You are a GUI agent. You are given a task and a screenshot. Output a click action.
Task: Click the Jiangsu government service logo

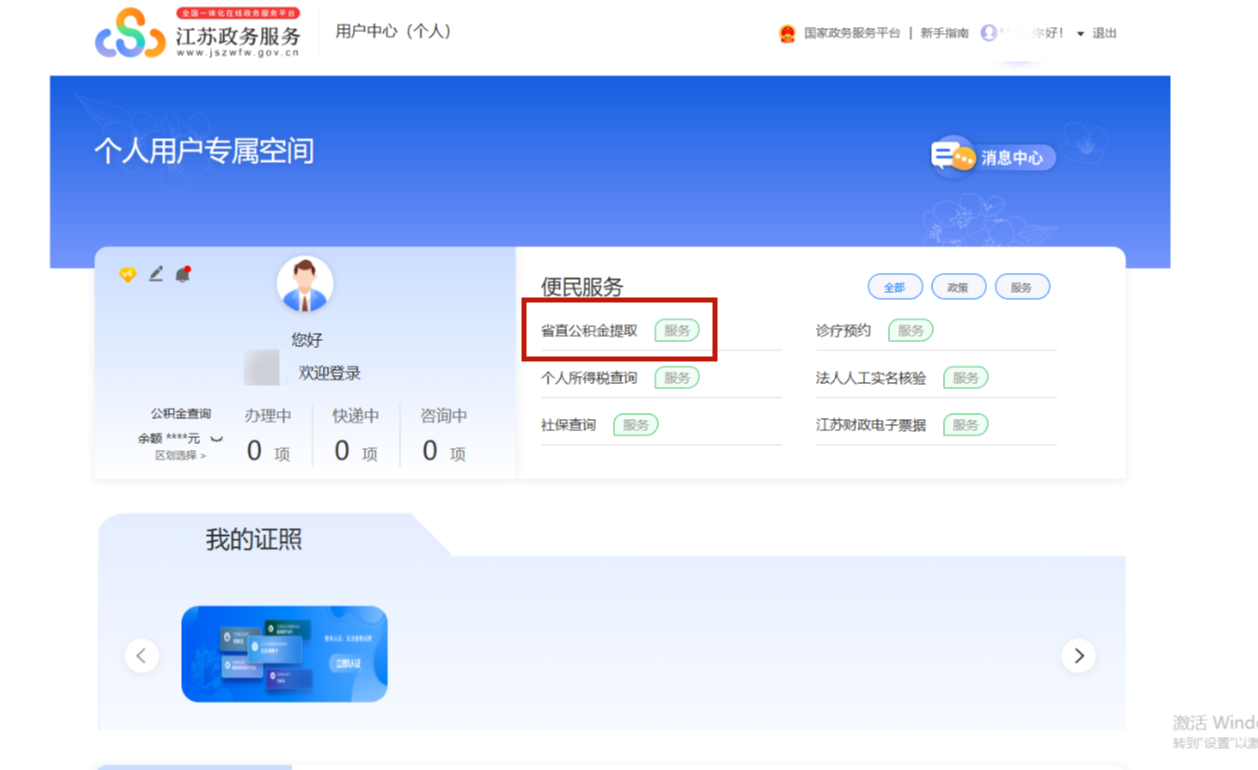198,34
